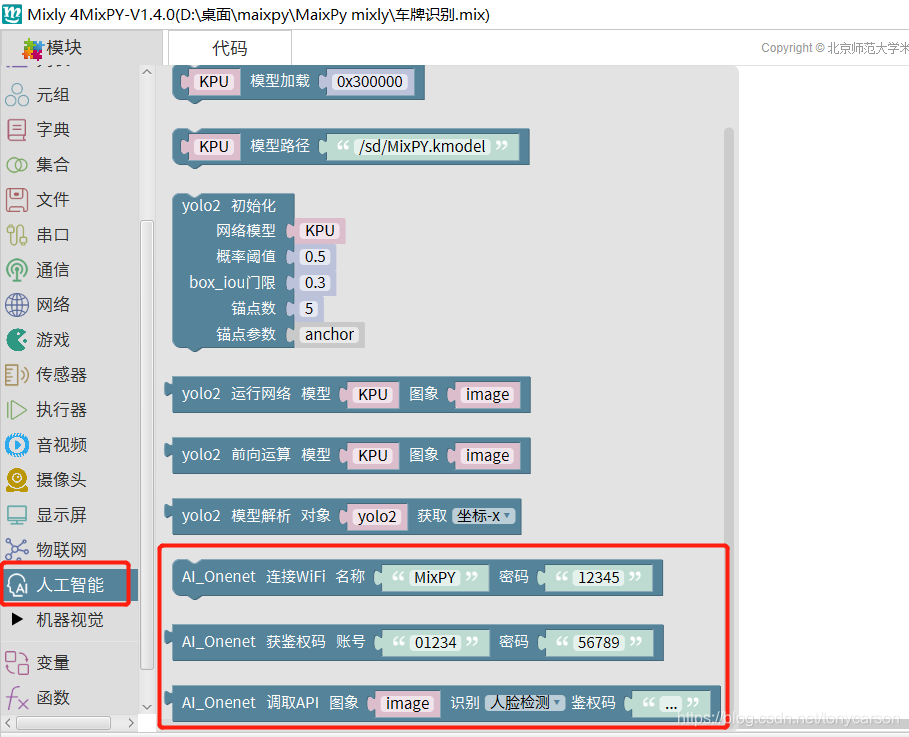Select the KPU 模型加载 block
This screenshot has width=909, height=737.
click(x=298, y=82)
